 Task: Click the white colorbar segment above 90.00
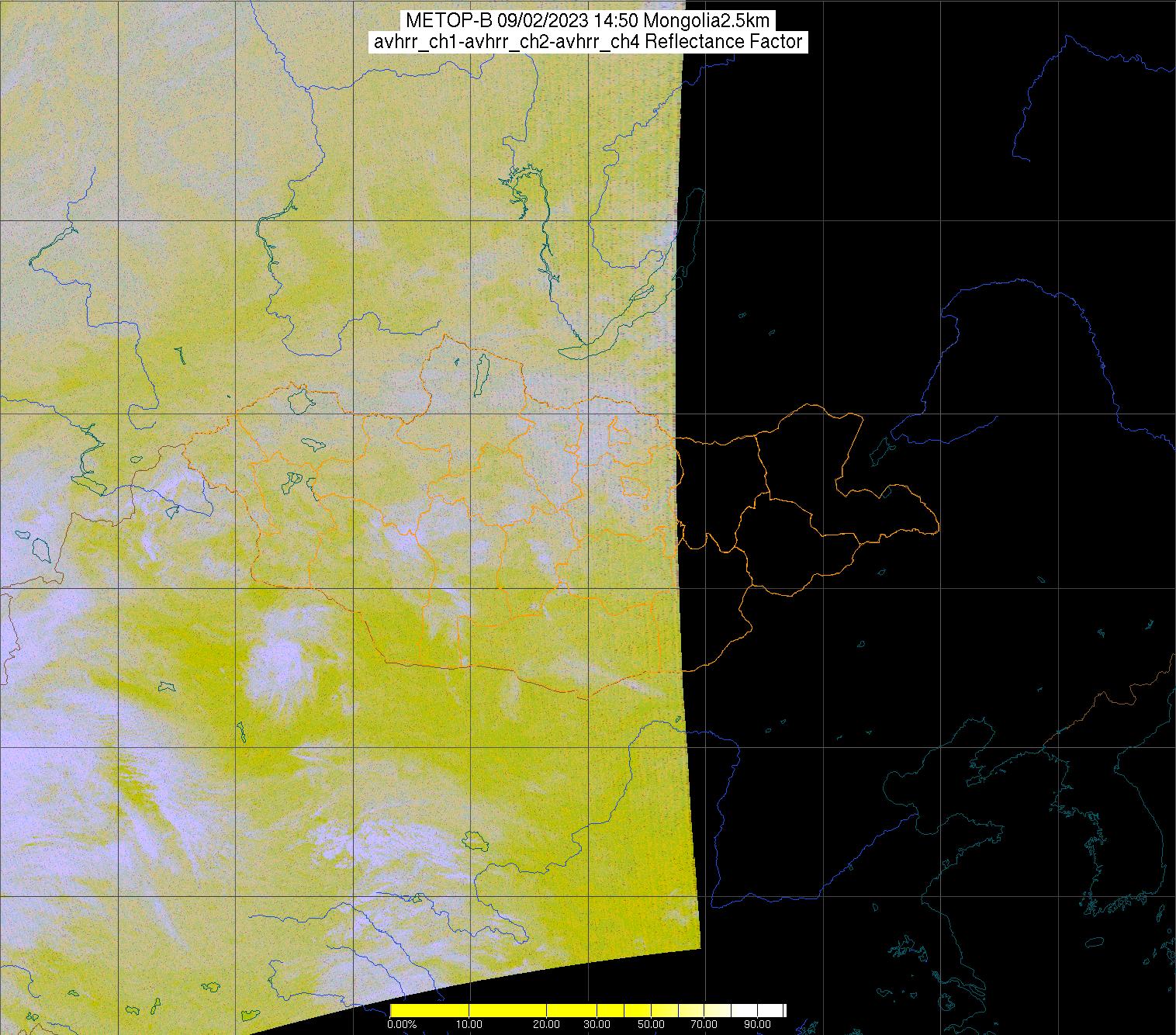coord(770,1010)
